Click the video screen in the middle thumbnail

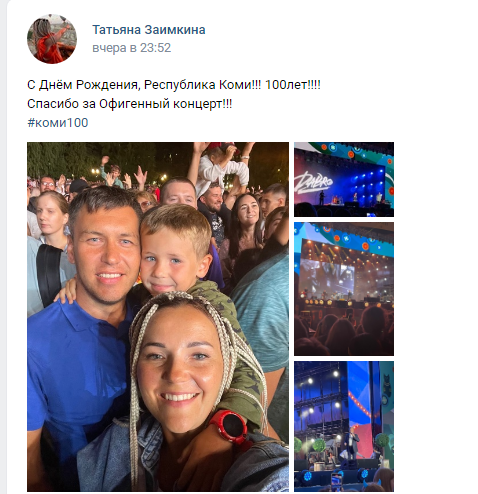327,278
